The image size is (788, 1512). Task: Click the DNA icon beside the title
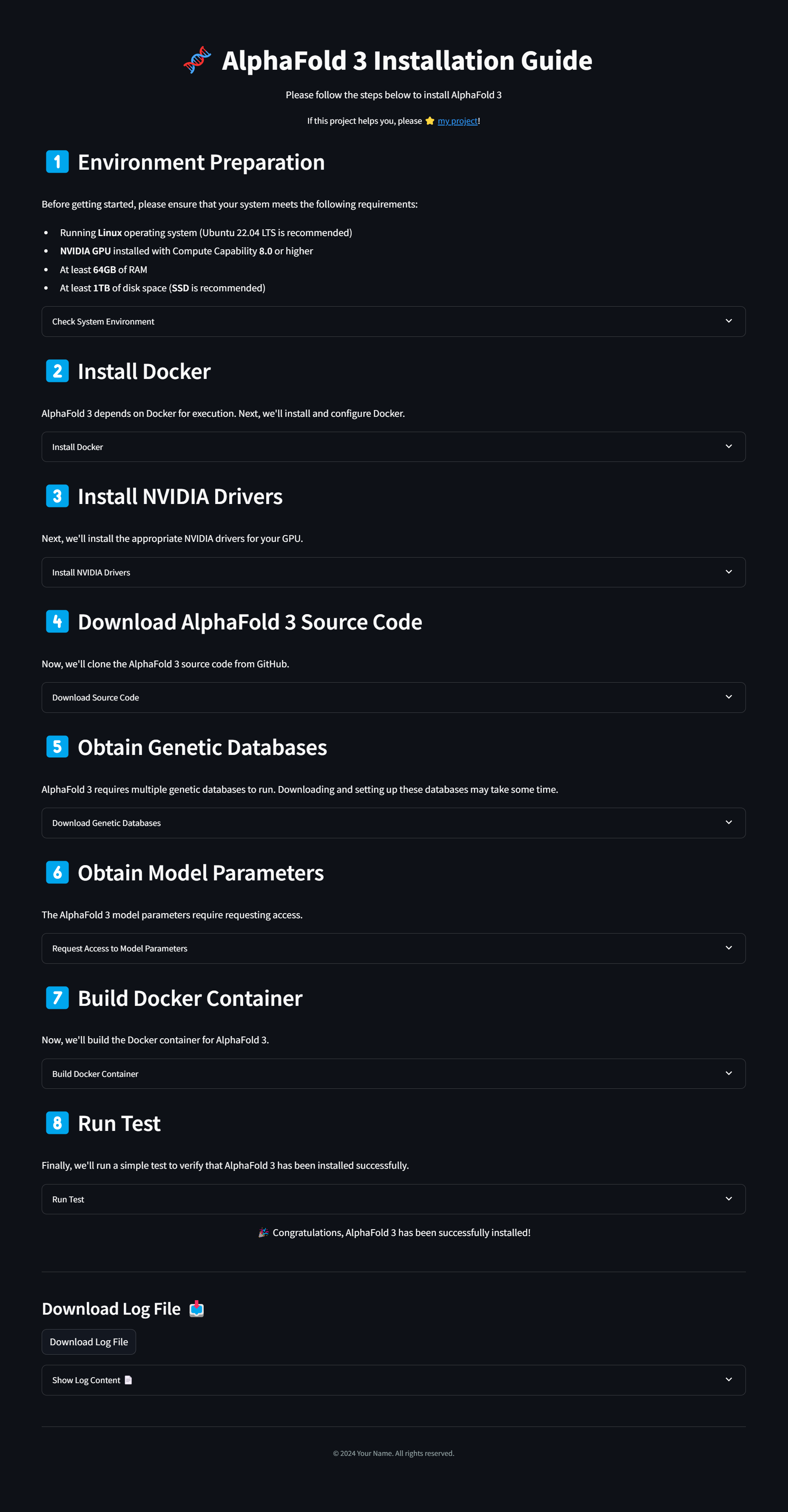tap(197, 60)
